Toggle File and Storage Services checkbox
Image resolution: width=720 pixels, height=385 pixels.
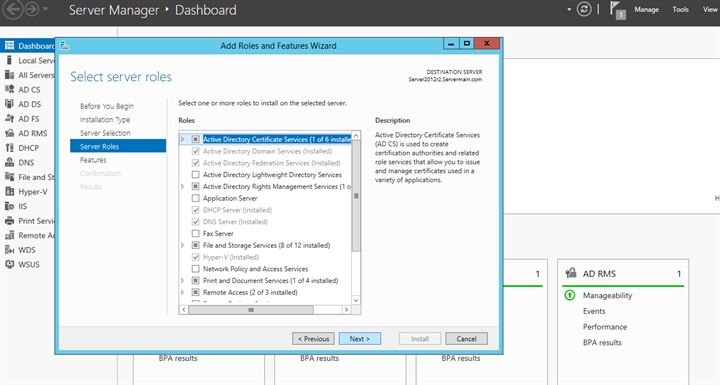pyautogui.click(x=196, y=245)
